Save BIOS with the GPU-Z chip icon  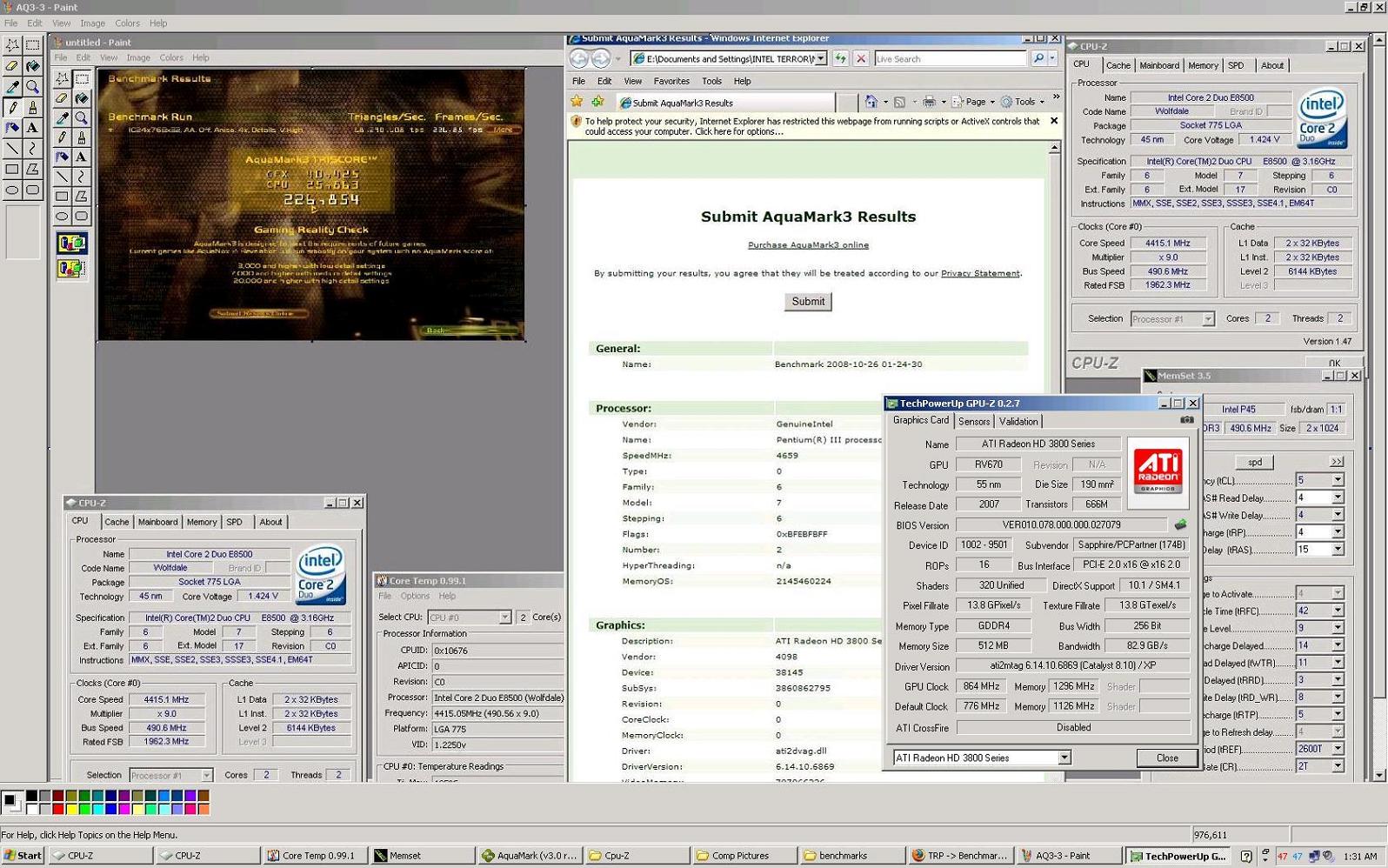tap(1180, 524)
